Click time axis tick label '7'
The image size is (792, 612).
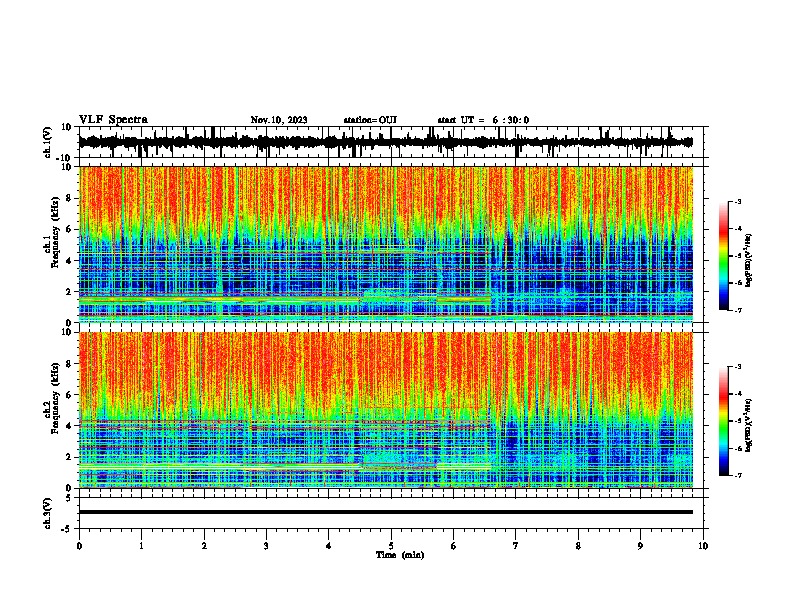[516, 546]
